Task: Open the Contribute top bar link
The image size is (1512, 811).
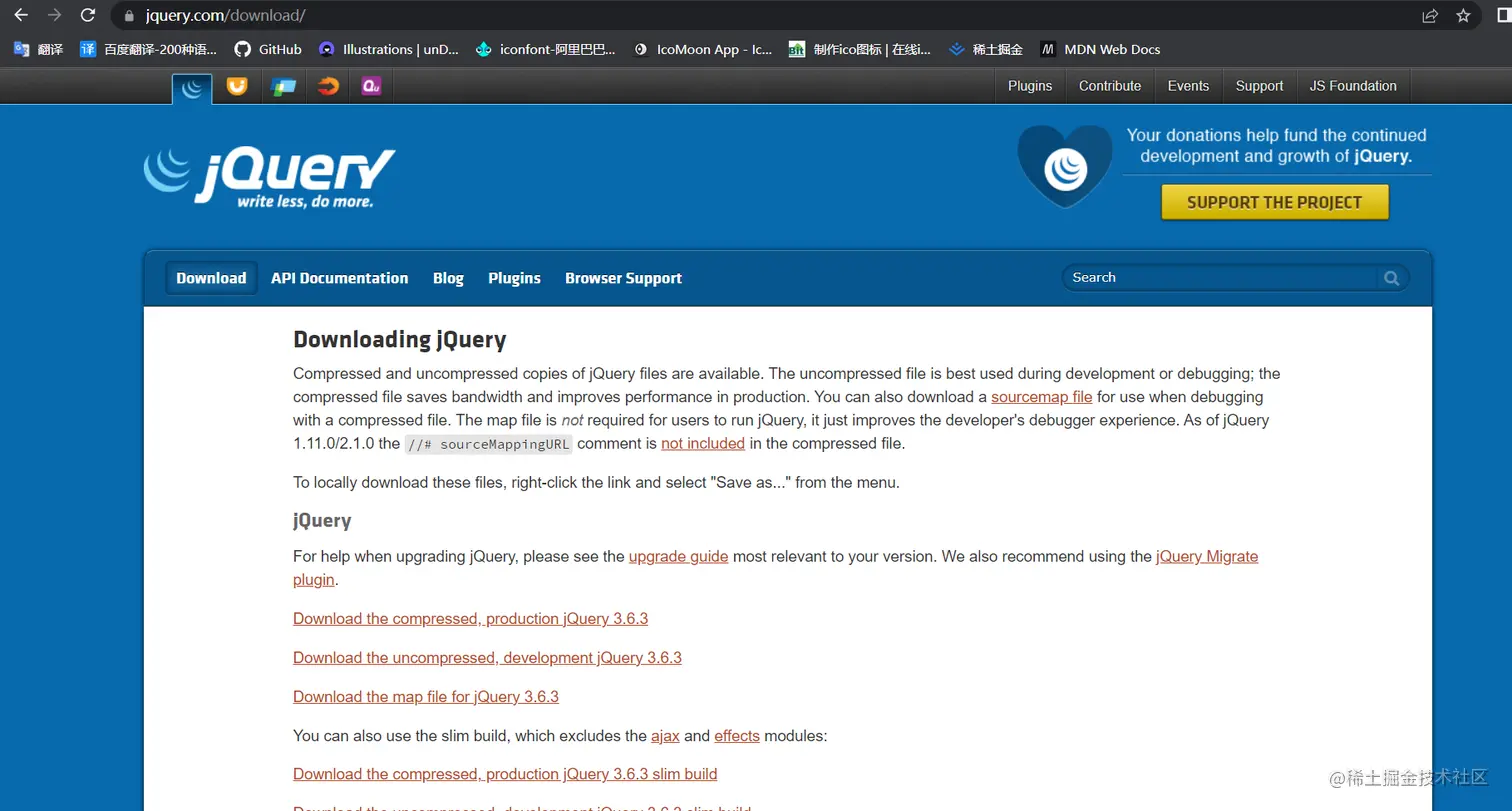Action: [x=1110, y=86]
